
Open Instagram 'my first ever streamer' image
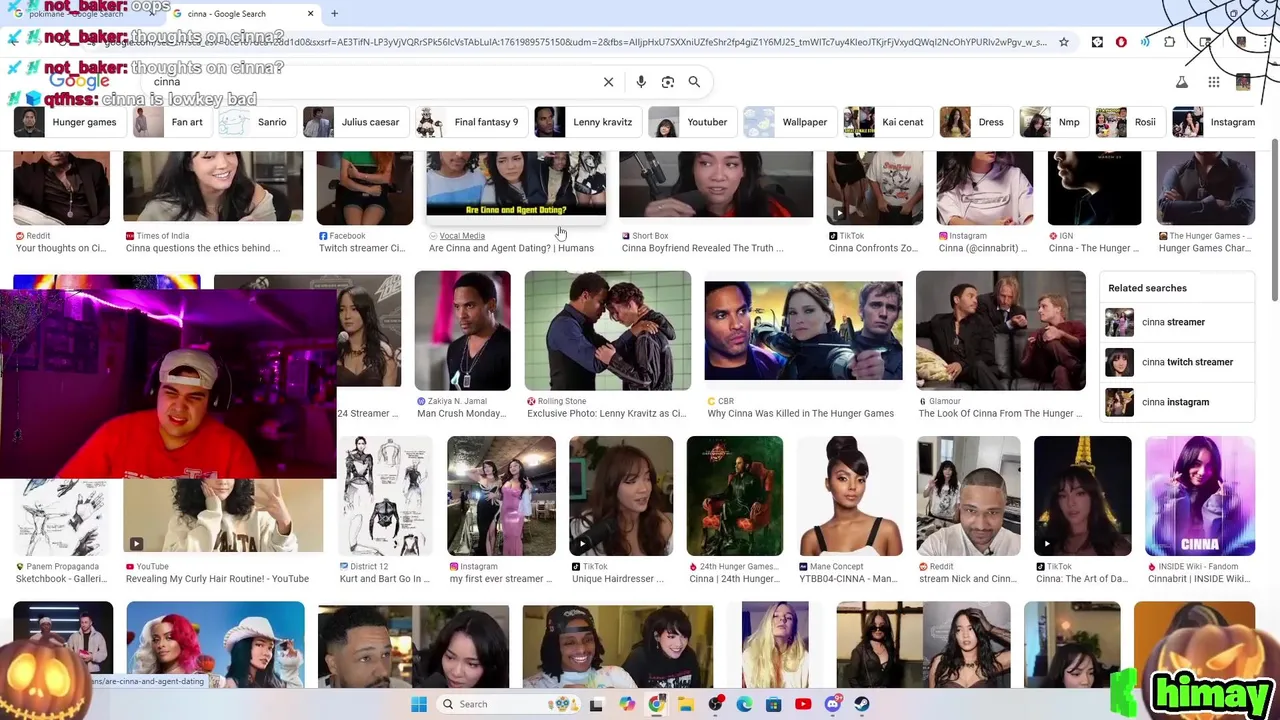coord(501,495)
